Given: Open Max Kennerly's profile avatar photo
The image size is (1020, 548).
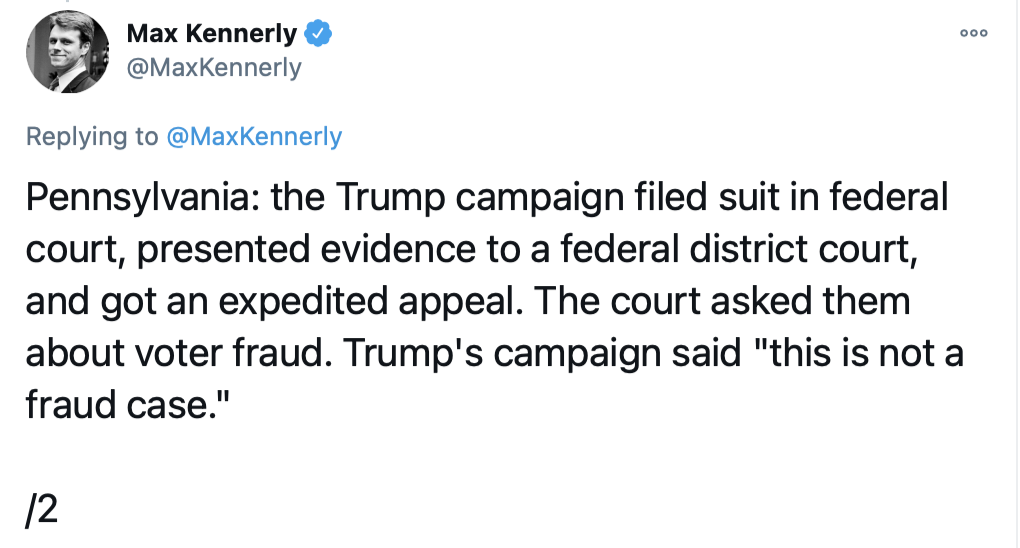Looking at the screenshot, I should (x=67, y=54).
